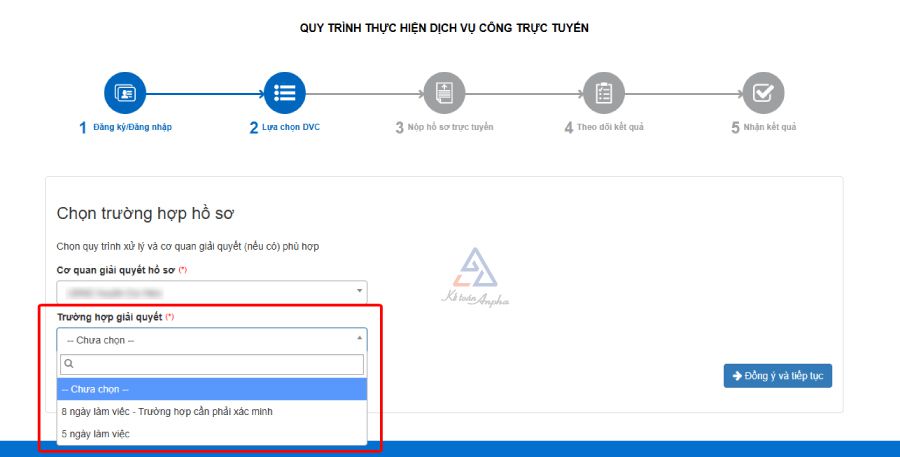Click the magnifier icon in dropdown search
The width and height of the screenshot is (900, 457).
pos(69,364)
